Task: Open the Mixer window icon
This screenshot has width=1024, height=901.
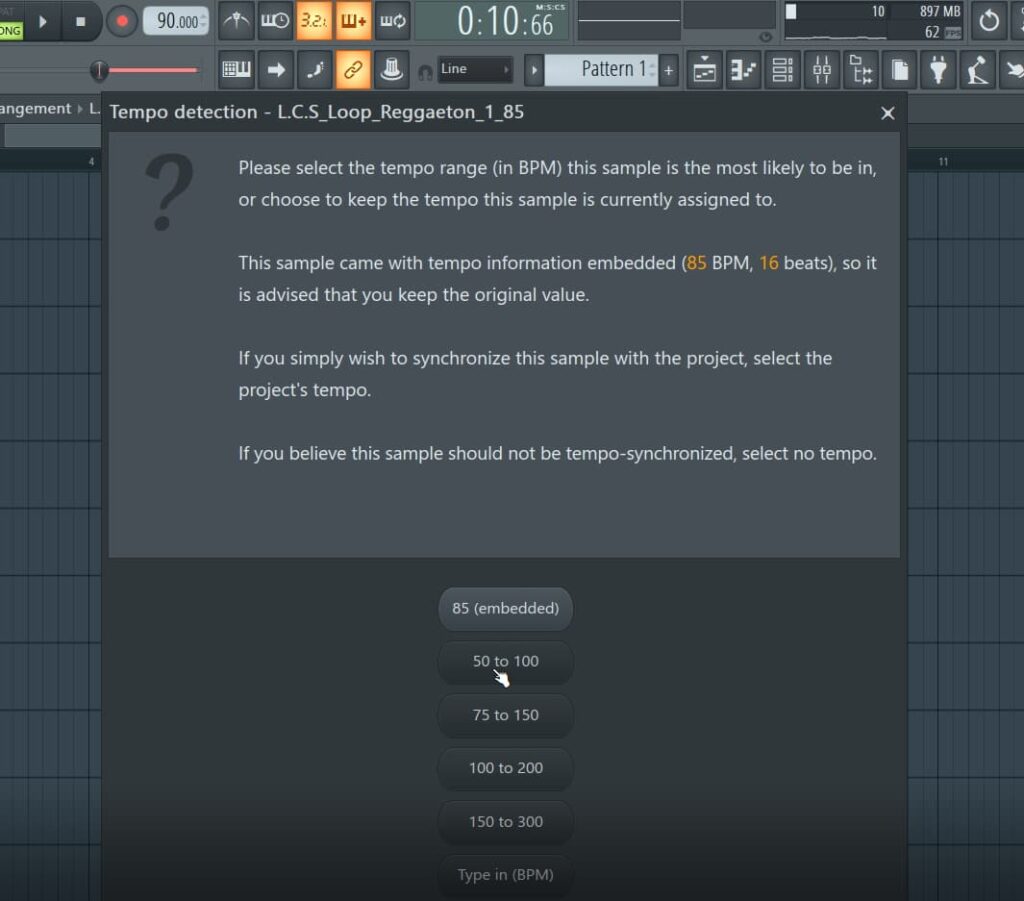Action: (822, 70)
